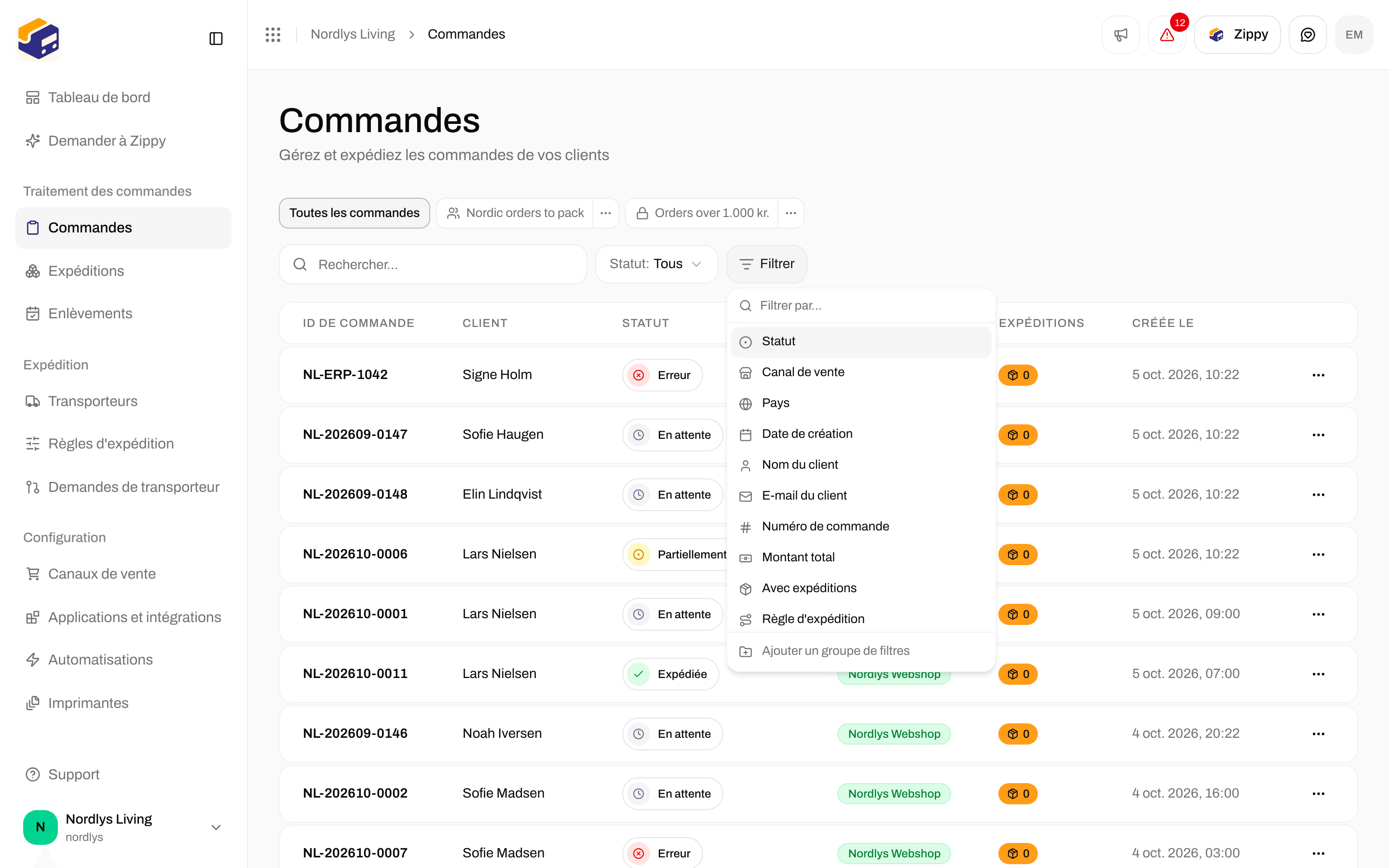The width and height of the screenshot is (1389, 868).
Task: Open Expéditions in sidebar
Action: [x=123, y=271]
